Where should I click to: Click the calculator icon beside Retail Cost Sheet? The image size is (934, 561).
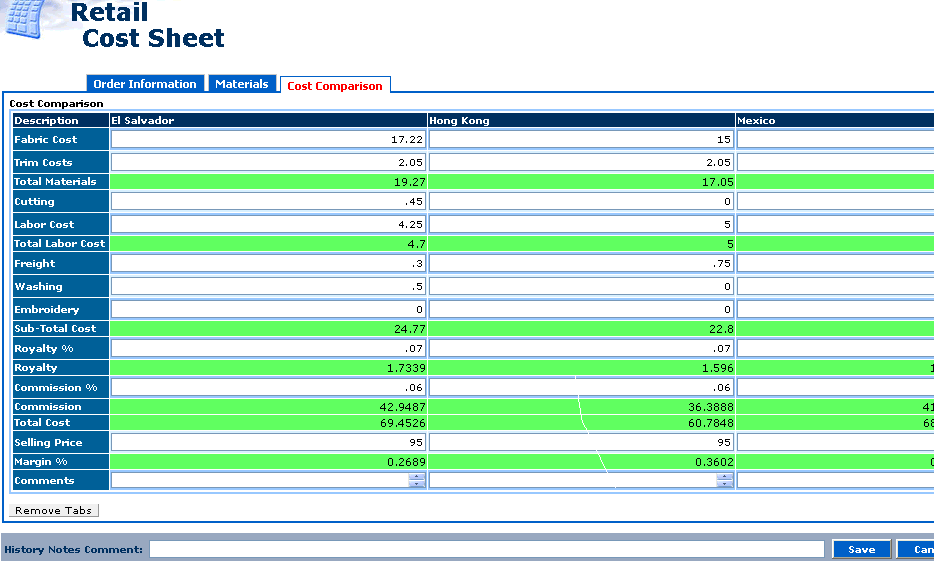pyautogui.click(x=26, y=19)
